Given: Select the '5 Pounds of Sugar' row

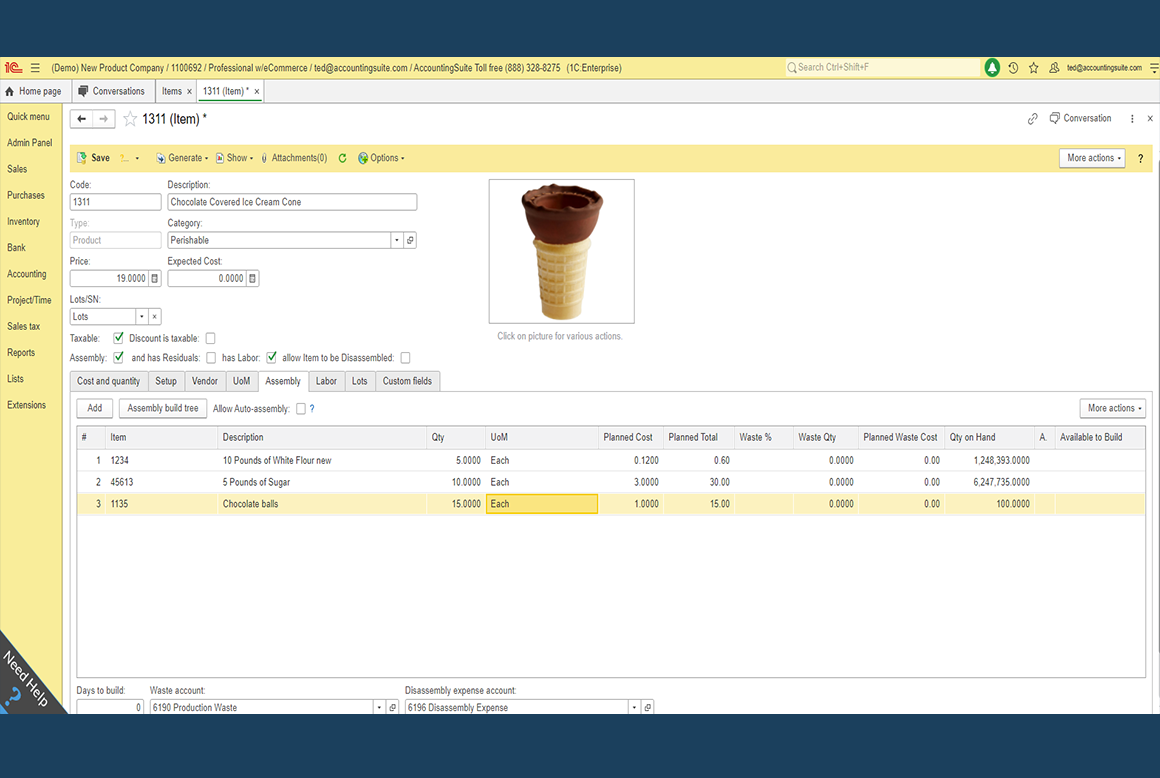Looking at the screenshot, I should coord(611,481).
